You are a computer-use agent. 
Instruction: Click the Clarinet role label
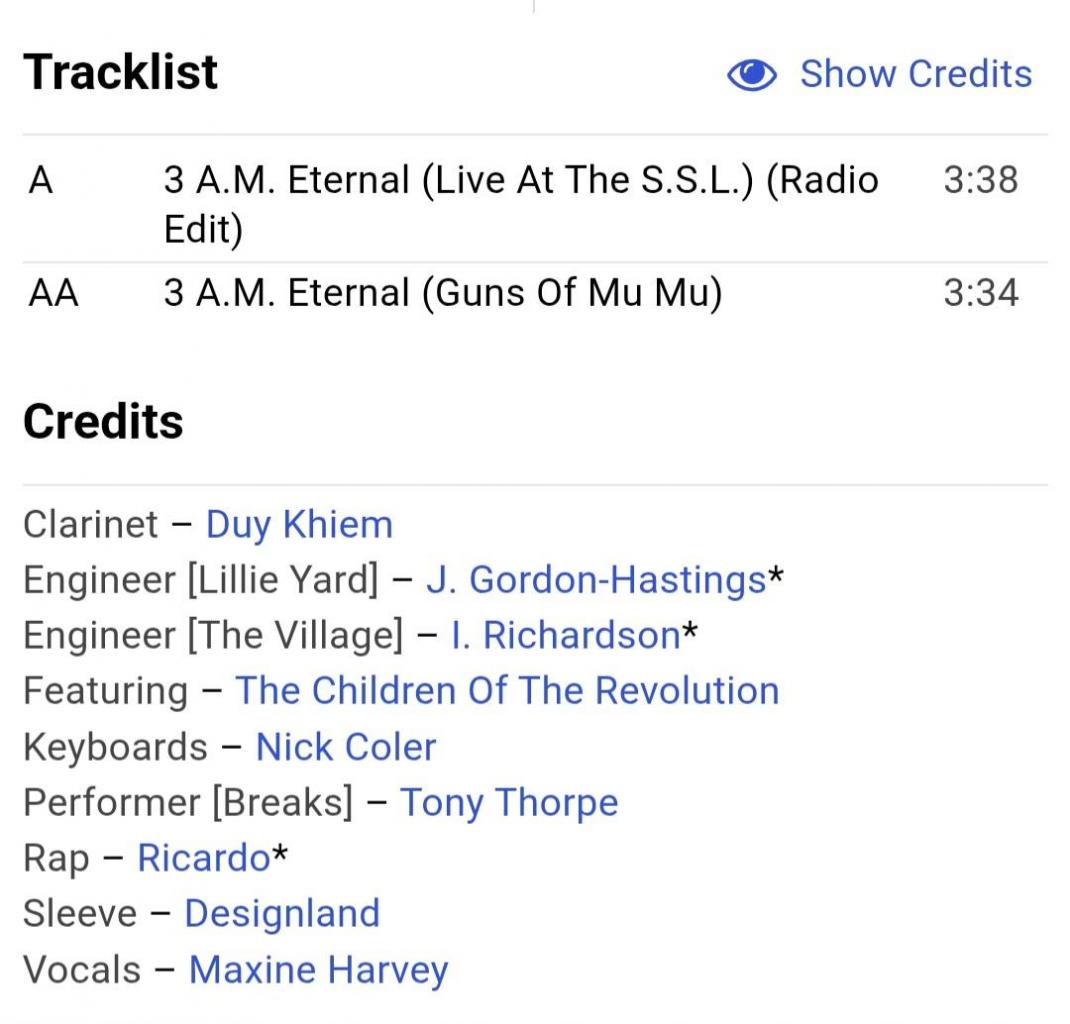pos(91,524)
